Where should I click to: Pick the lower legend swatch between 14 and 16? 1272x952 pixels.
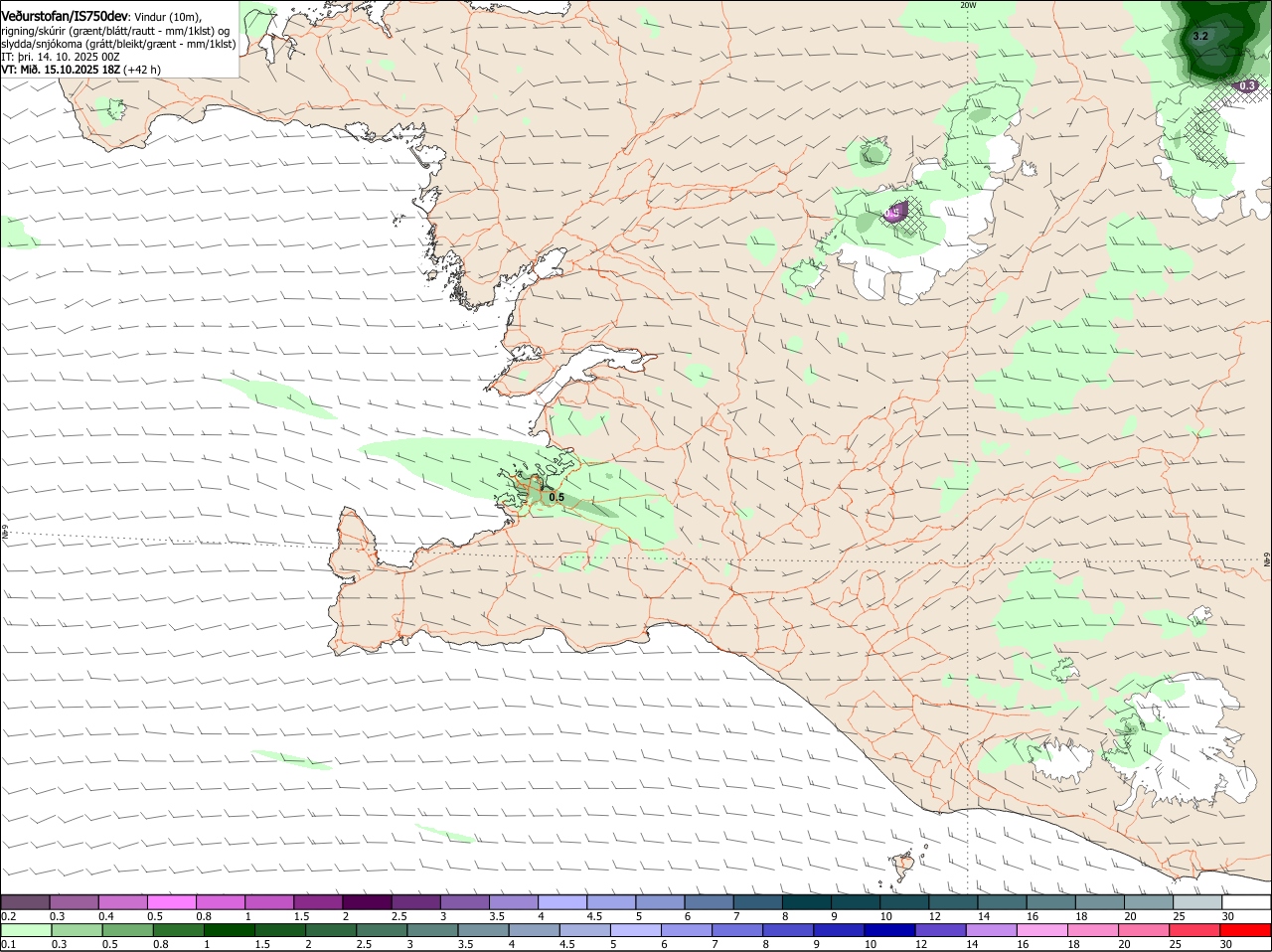993,930
